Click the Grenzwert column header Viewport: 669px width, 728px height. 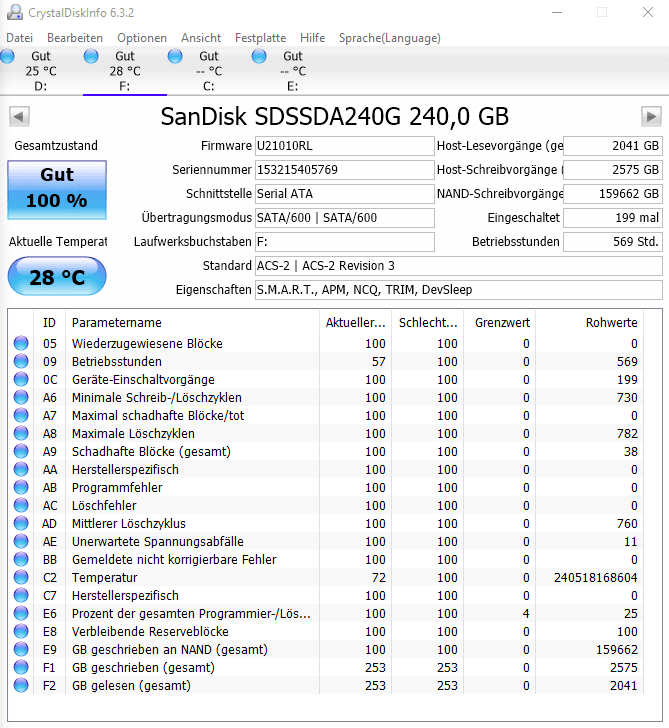(500, 323)
